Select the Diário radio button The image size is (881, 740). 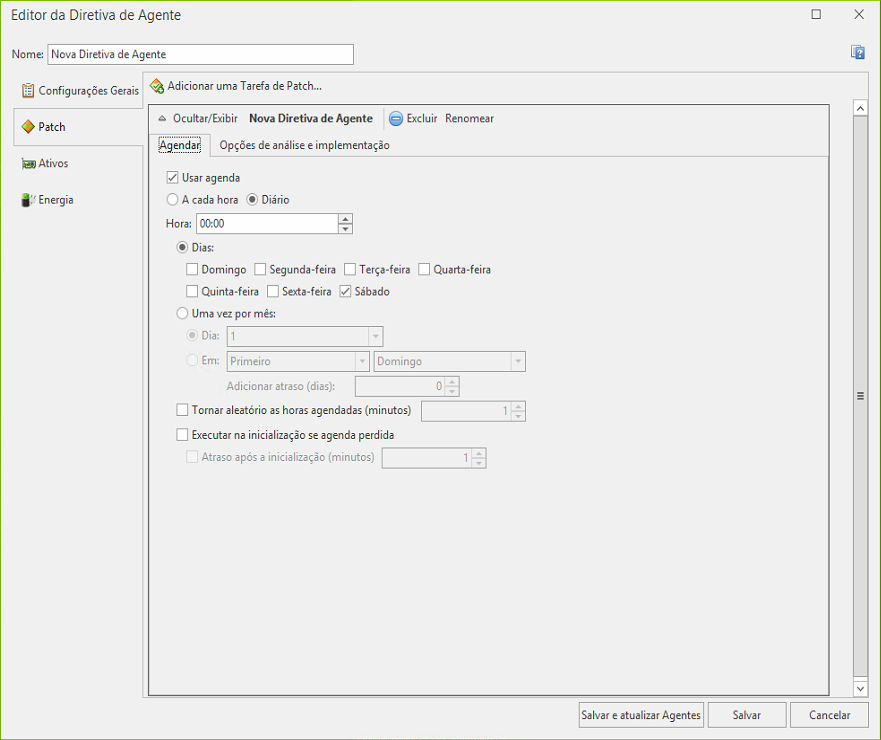click(252, 199)
